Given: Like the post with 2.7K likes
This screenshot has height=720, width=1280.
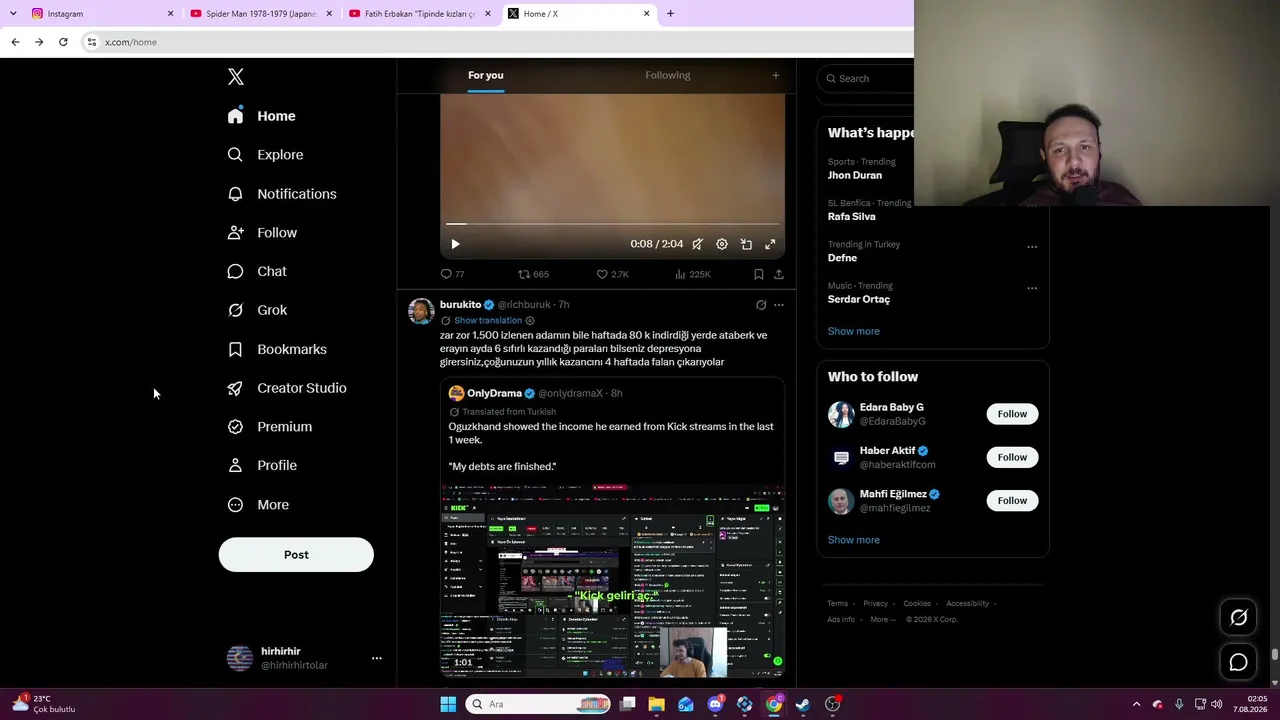Looking at the screenshot, I should click(612, 274).
